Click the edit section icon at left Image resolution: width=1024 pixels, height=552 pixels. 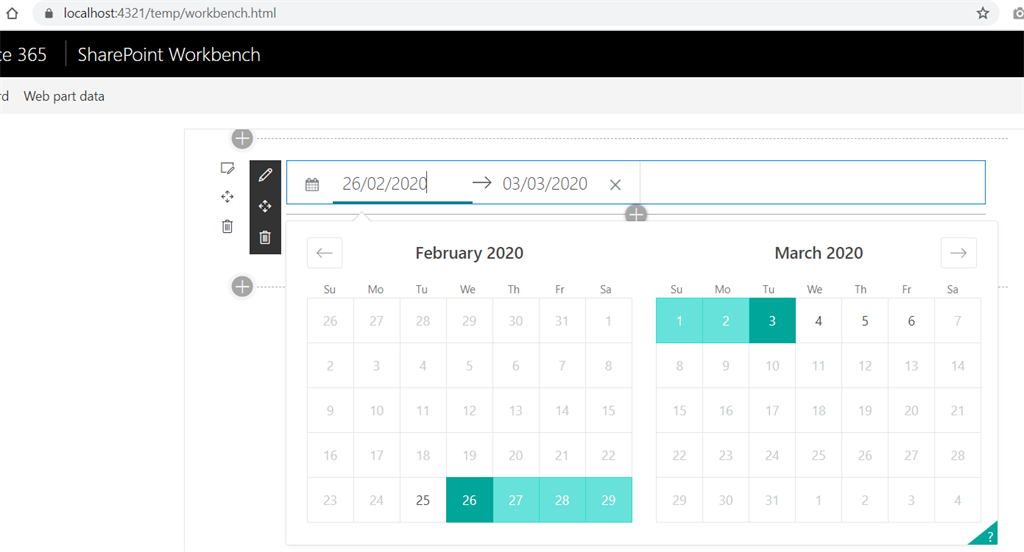pyautogui.click(x=227, y=169)
